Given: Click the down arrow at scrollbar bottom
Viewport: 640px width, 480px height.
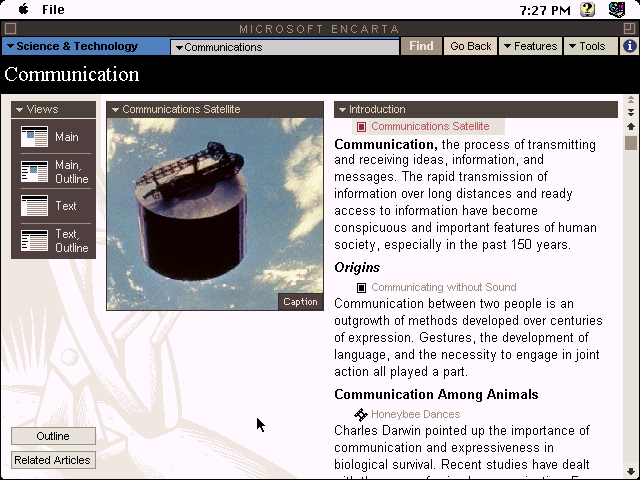Looking at the screenshot, I should click(631, 473).
